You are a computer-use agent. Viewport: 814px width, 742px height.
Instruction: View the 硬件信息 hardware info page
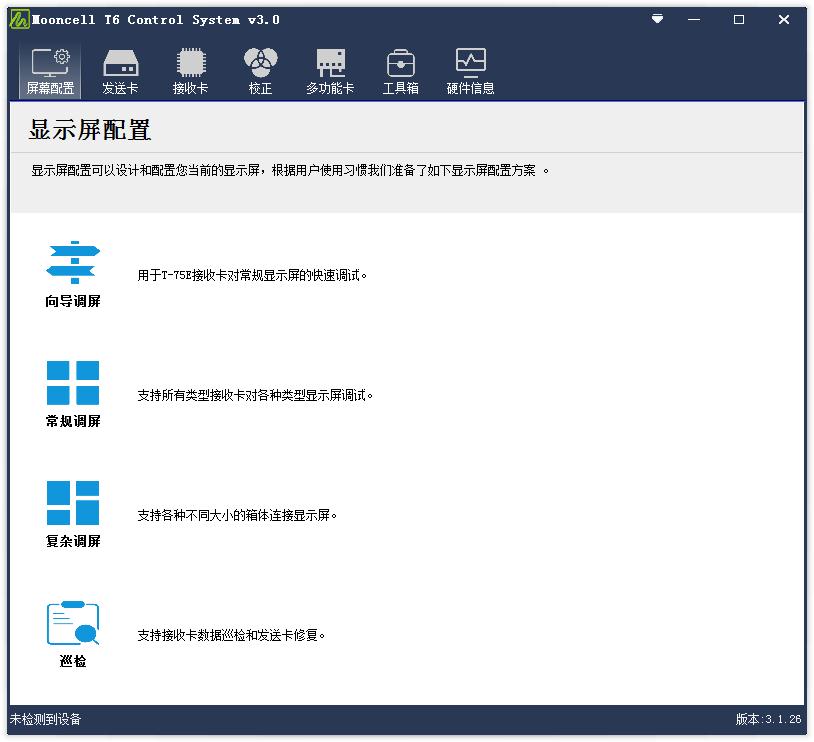point(470,71)
